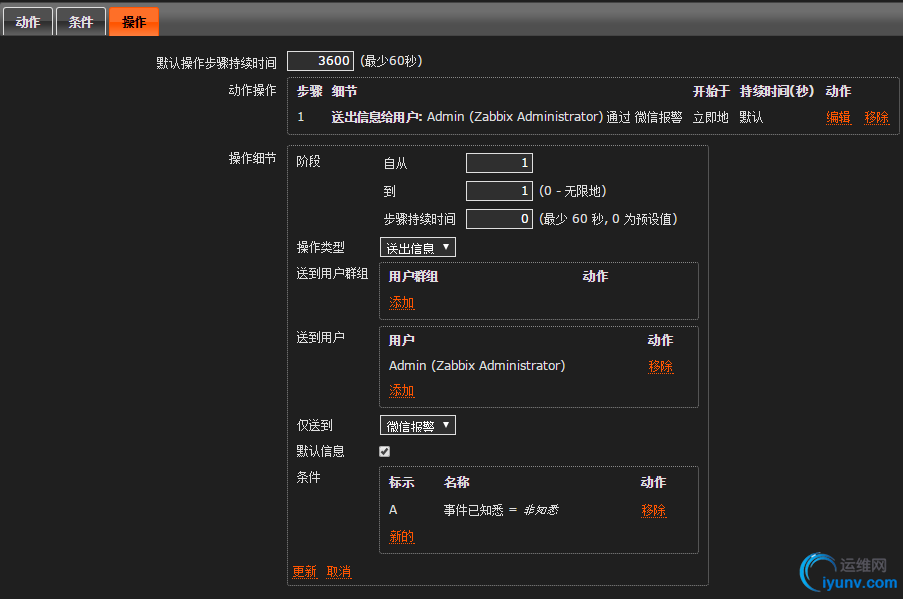Open the 仅送到 dropdown 微信报警
Image resolution: width=903 pixels, height=599 pixels.
click(418, 426)
